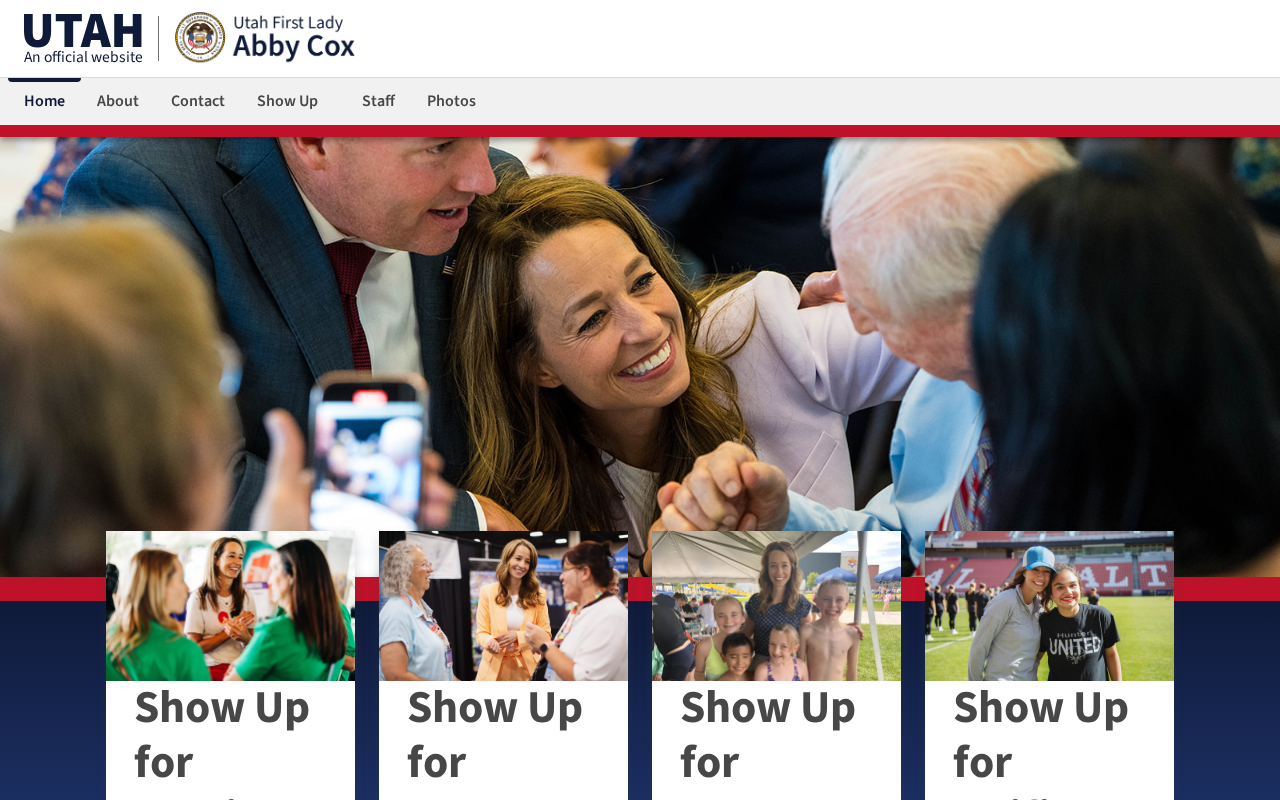Open the UTAH official website logo
The width and height of the screenshot is (1280, 800).
[83, 39]
